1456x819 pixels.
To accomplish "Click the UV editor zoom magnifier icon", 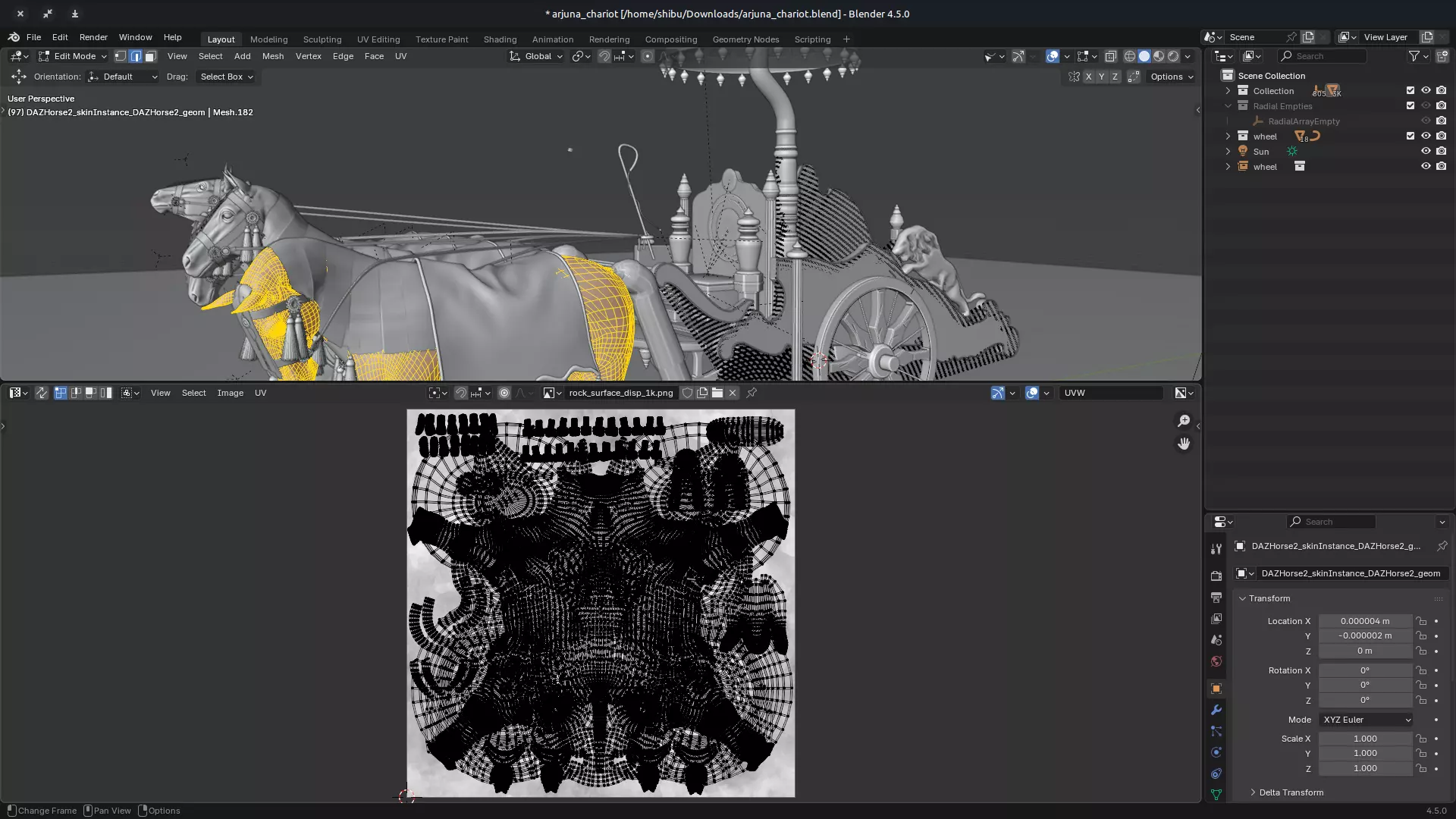I will coord(1184,421).
